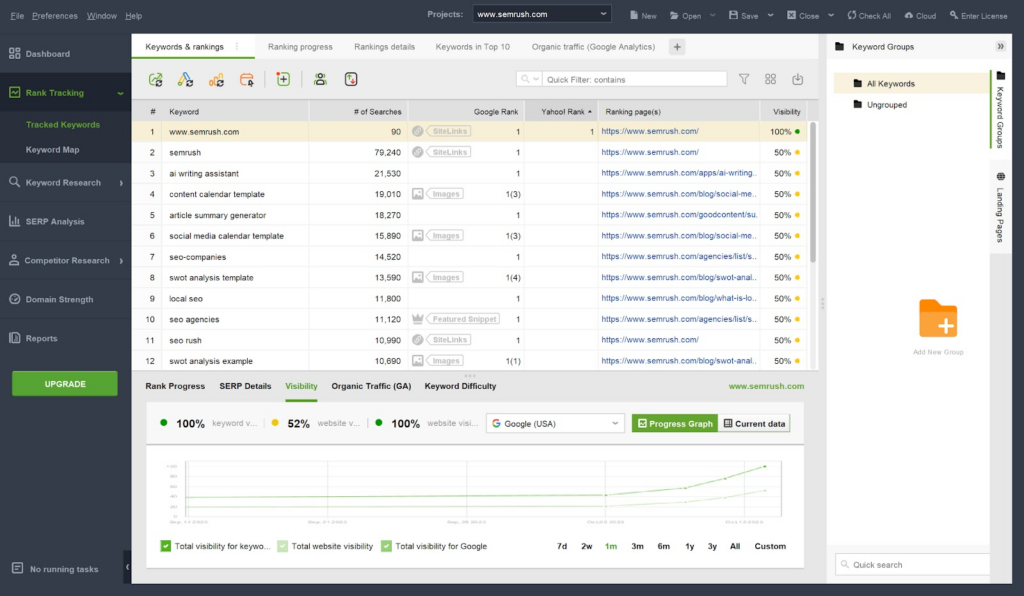Viewport: 1024px width, 596px height.
Task: Click the Add New Group folder icon
Action: pyautogui.click(x=938, y=319)
